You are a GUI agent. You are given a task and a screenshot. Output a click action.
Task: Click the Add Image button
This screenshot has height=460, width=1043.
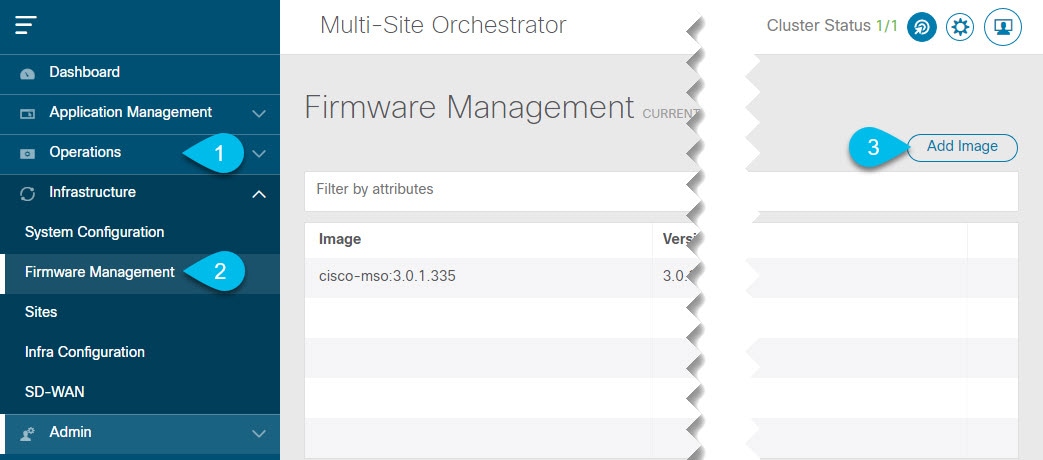[x=963, y=148]
